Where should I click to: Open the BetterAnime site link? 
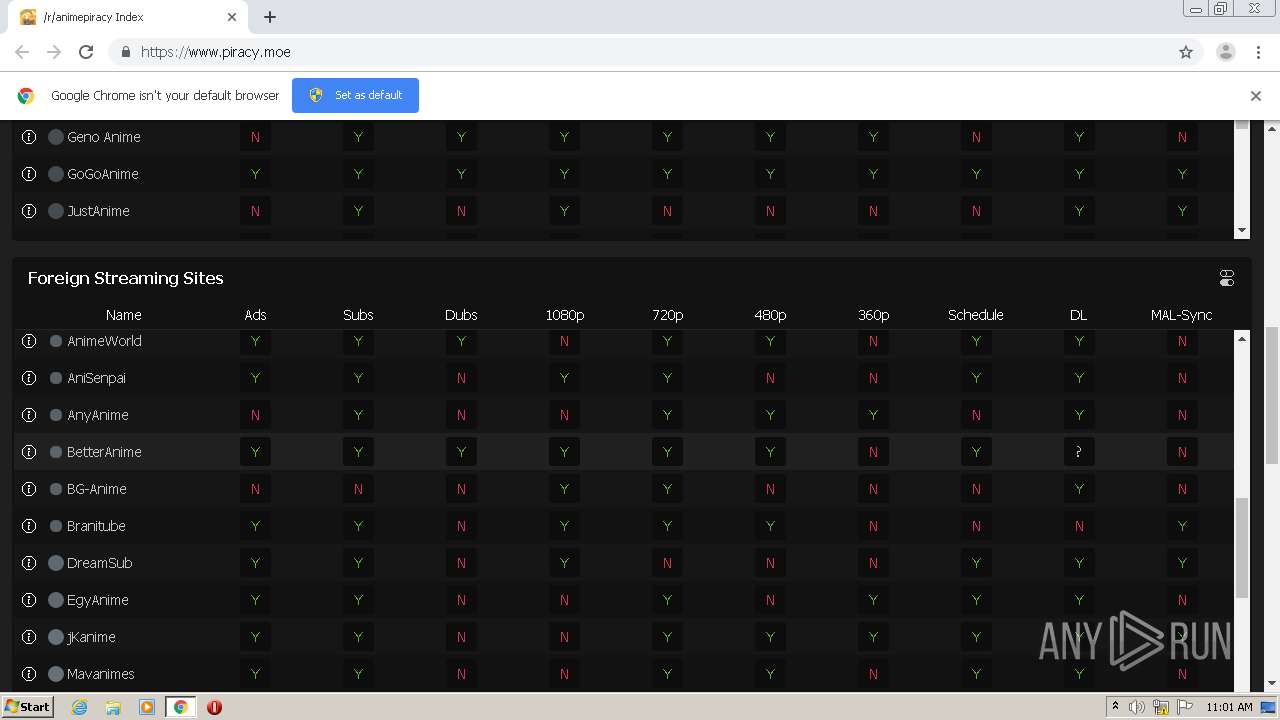(x=104, y=452)
